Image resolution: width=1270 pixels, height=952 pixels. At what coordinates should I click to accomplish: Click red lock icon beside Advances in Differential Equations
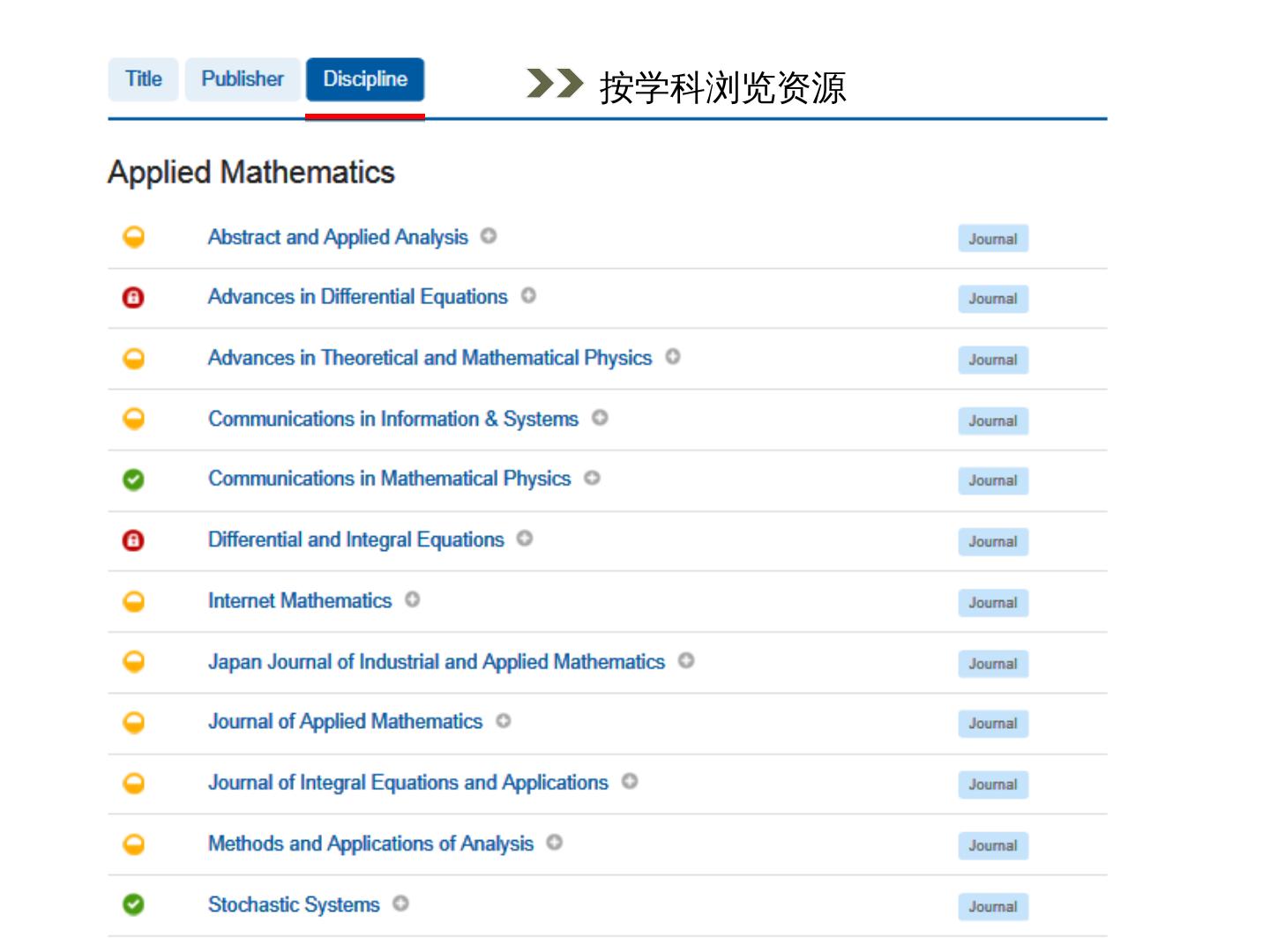[x=133, y=297]
